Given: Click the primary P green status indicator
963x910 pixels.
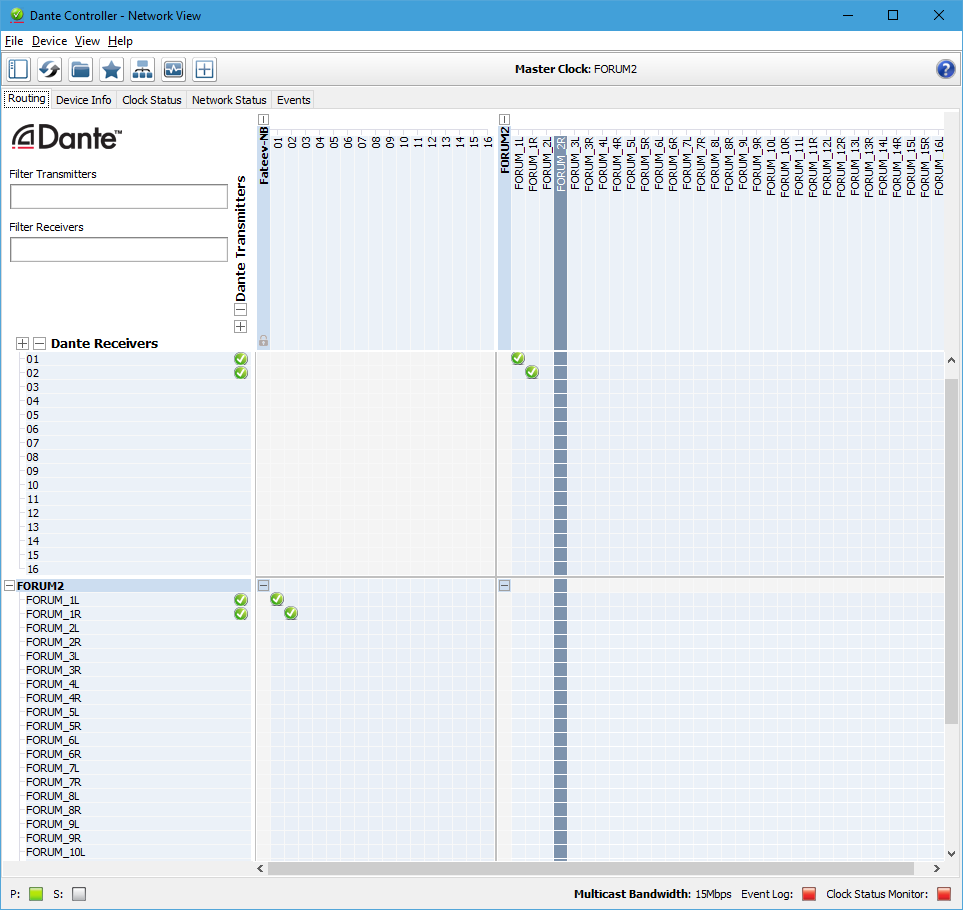Looking at the screenshot, I should tap(36, 894).
